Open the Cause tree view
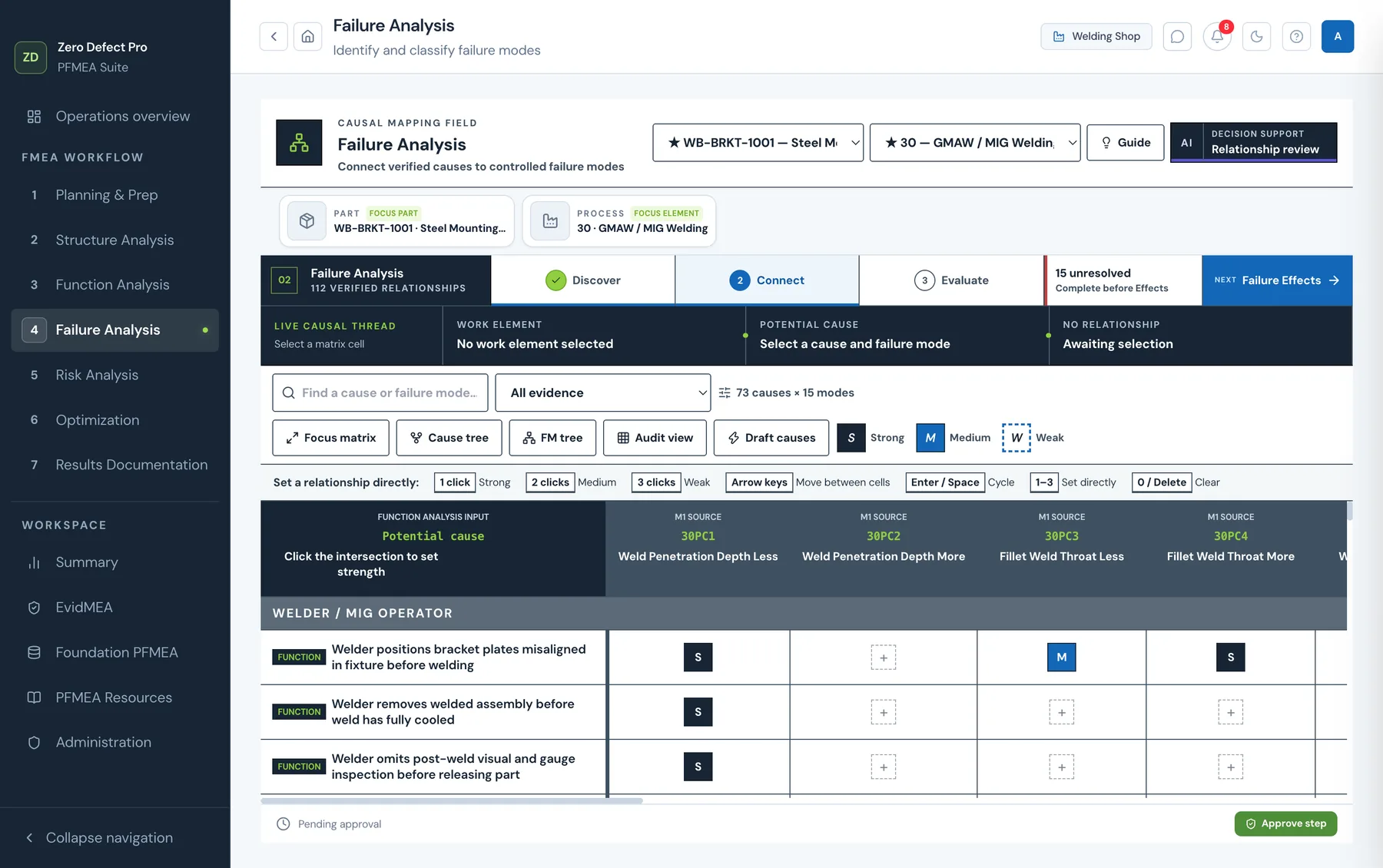Screen dimensions: 1383x868 point(449,438)
